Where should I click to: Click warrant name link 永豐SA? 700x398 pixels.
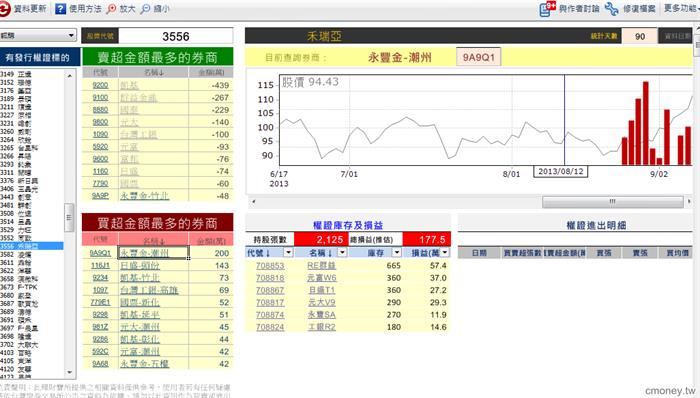tap(321, 315)
